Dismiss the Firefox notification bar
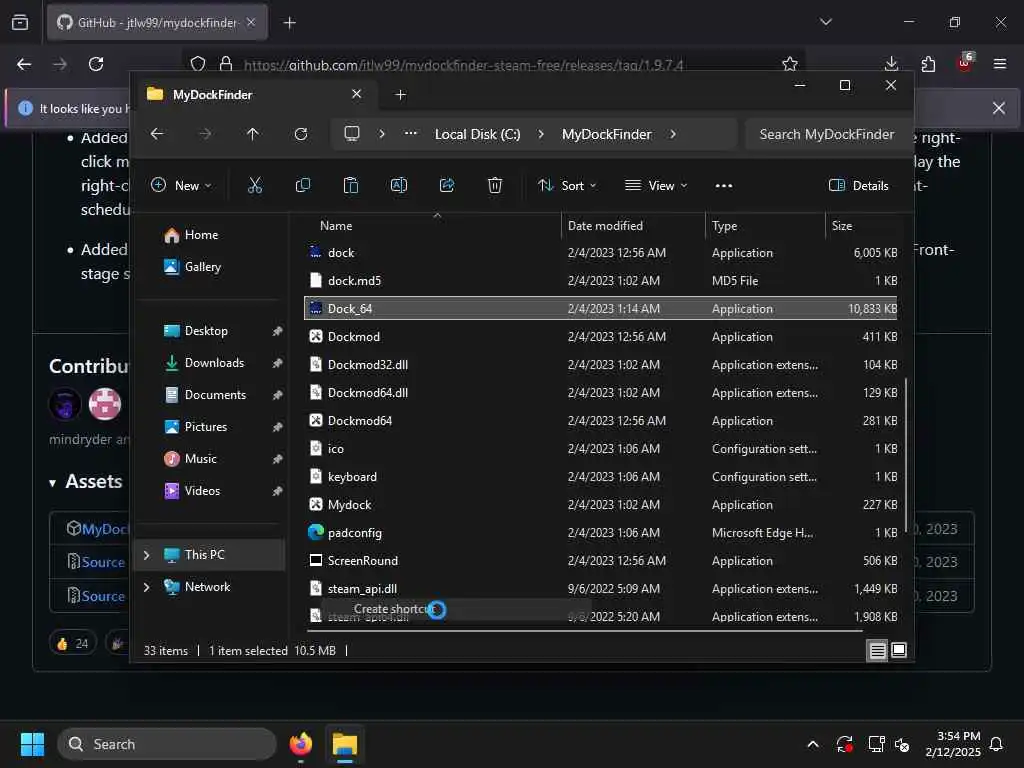The height and width of the screenshot is (768, 1024). 998,108
